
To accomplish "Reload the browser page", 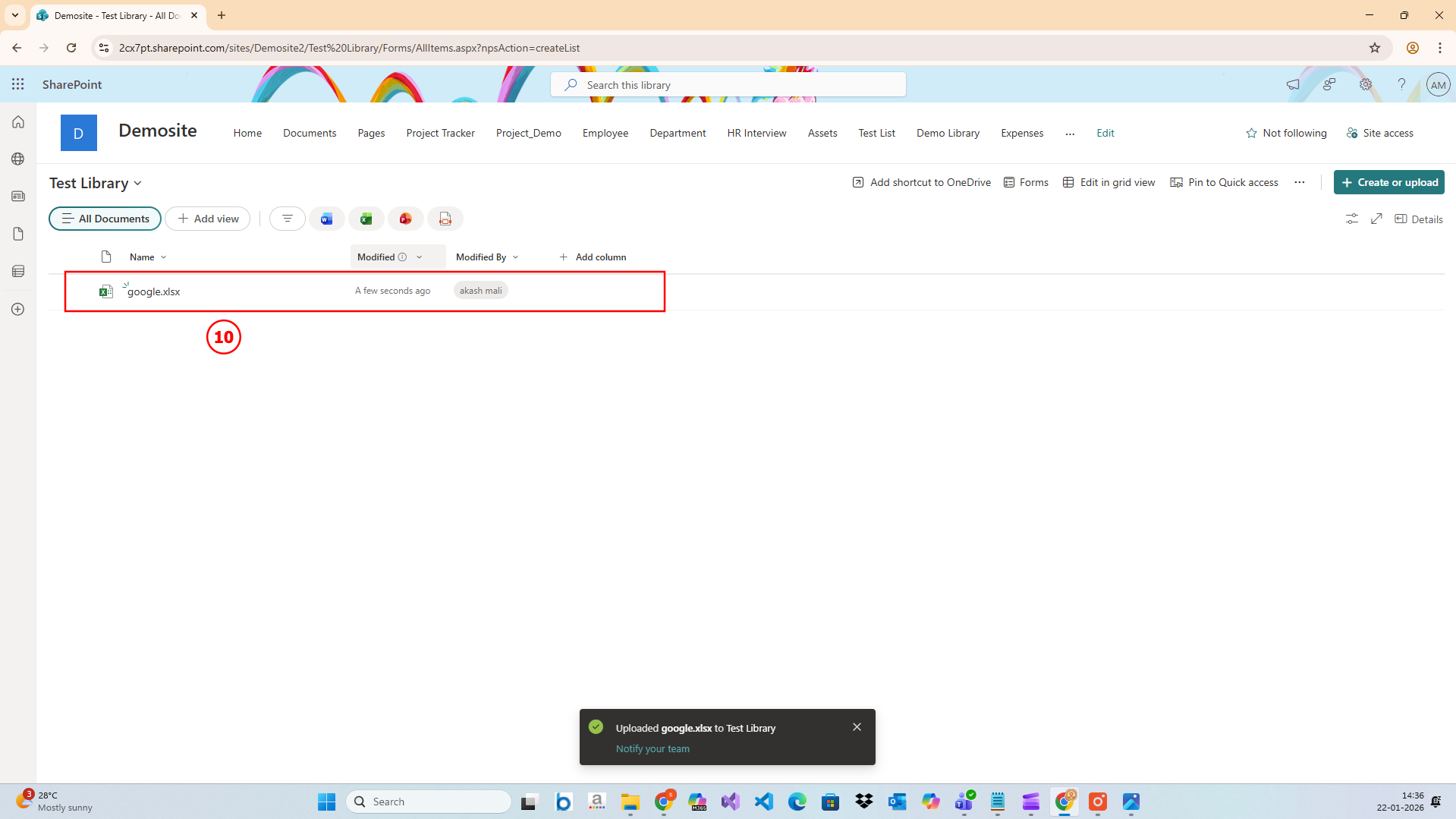I will point(71,48).
